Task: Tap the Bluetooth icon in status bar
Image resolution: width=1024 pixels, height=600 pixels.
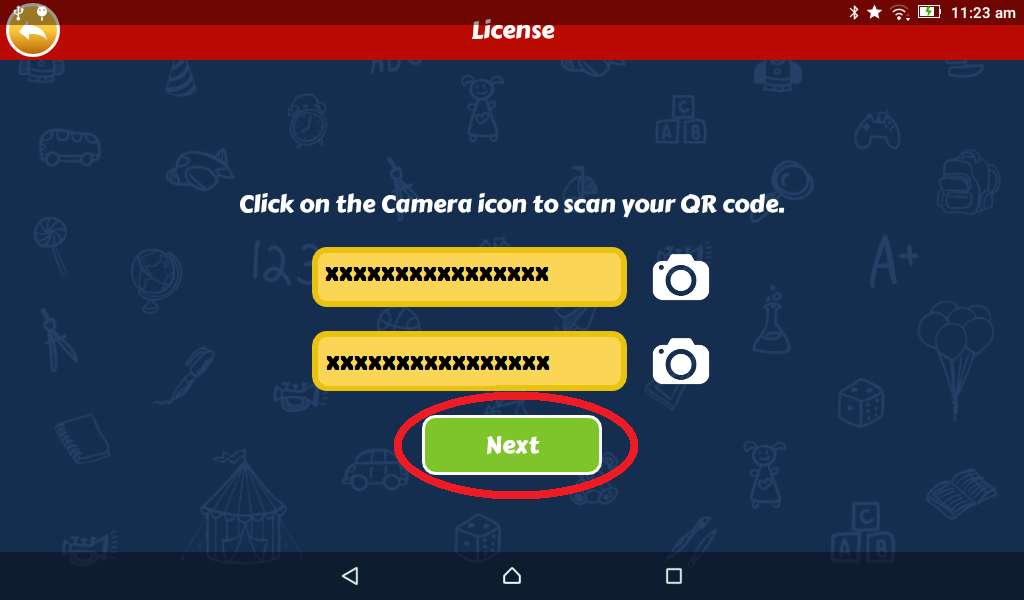Action: [854, 12]
